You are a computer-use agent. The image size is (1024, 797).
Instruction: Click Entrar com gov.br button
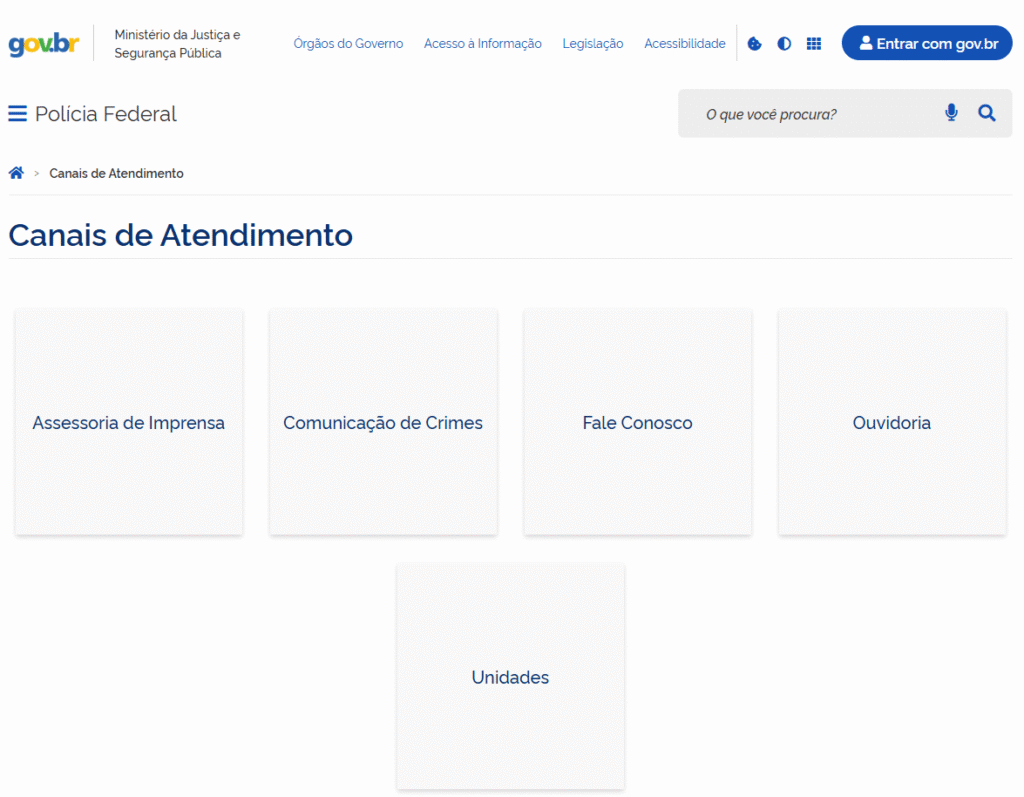click(x=927, y=43)
